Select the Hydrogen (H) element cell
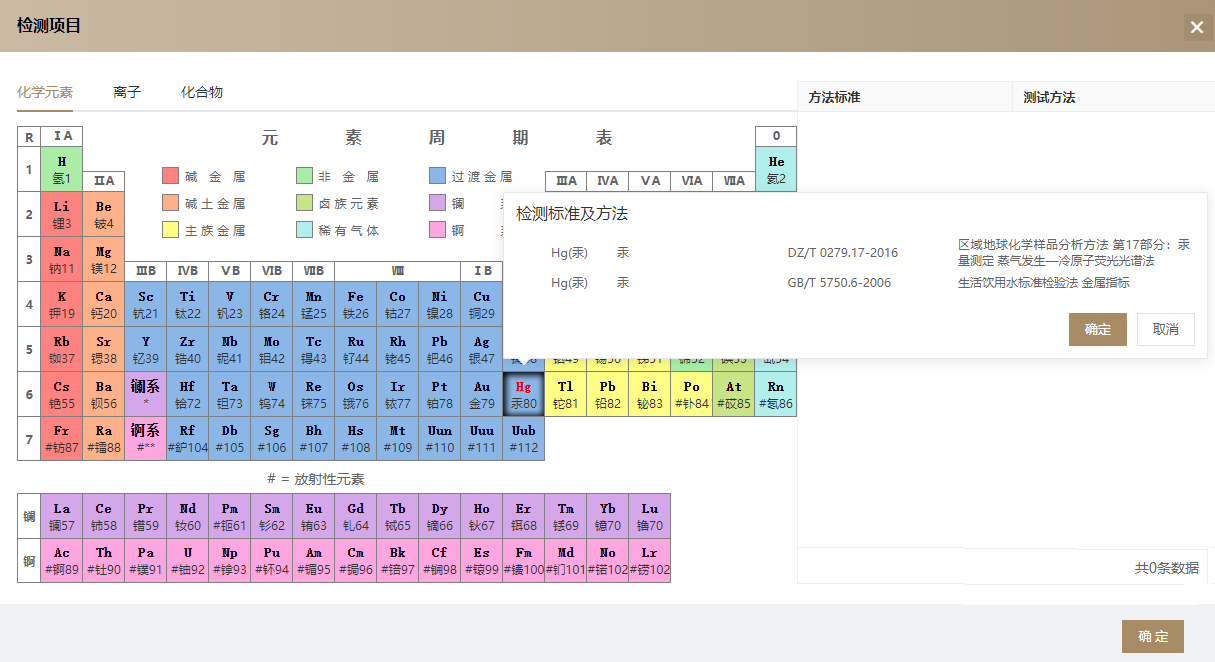The height and width of the screenshot is (662, 1215). click(62, 170)
